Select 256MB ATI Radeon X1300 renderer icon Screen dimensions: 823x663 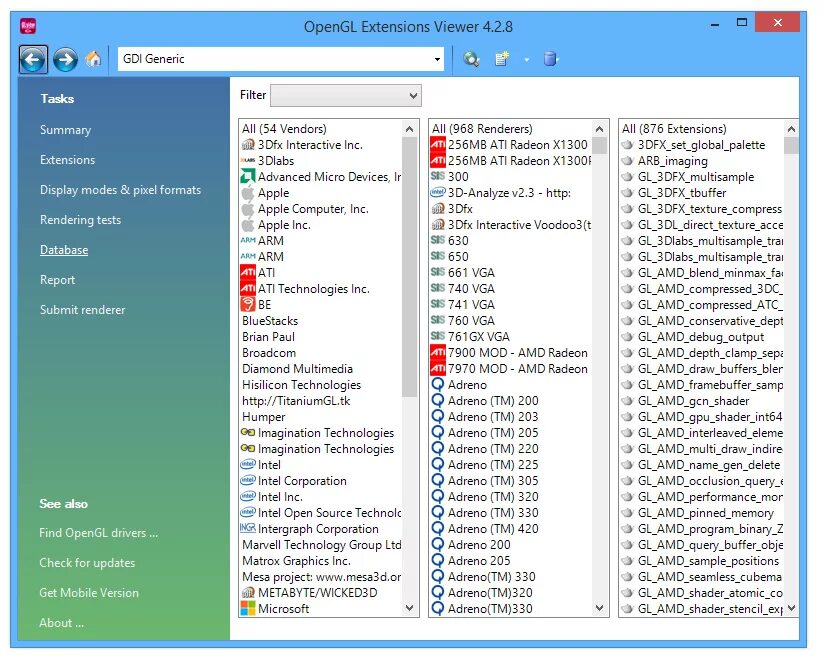[x=438, y=144]
